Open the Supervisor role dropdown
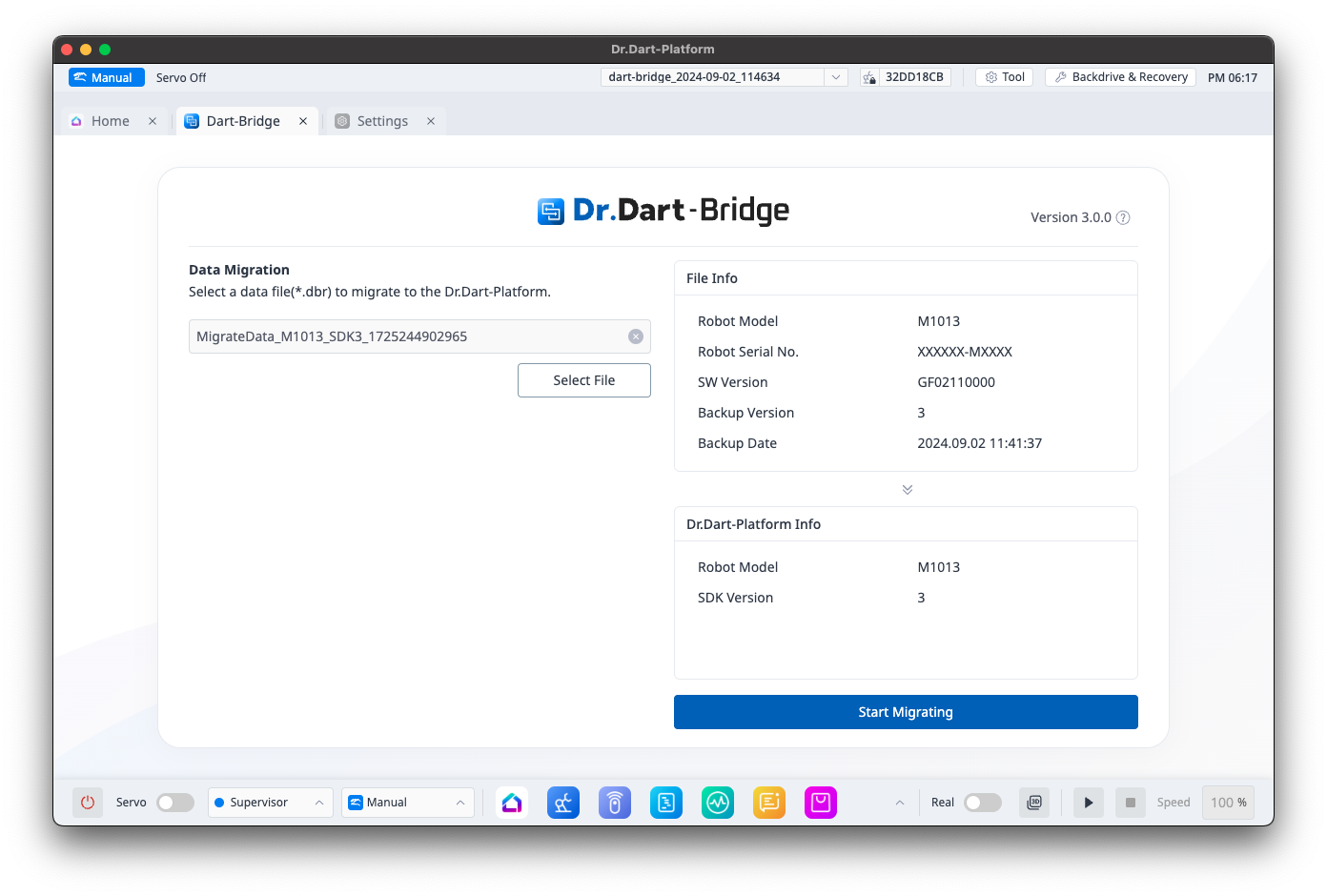This screenshot has width=1327, height=896. tap(271, 803)
